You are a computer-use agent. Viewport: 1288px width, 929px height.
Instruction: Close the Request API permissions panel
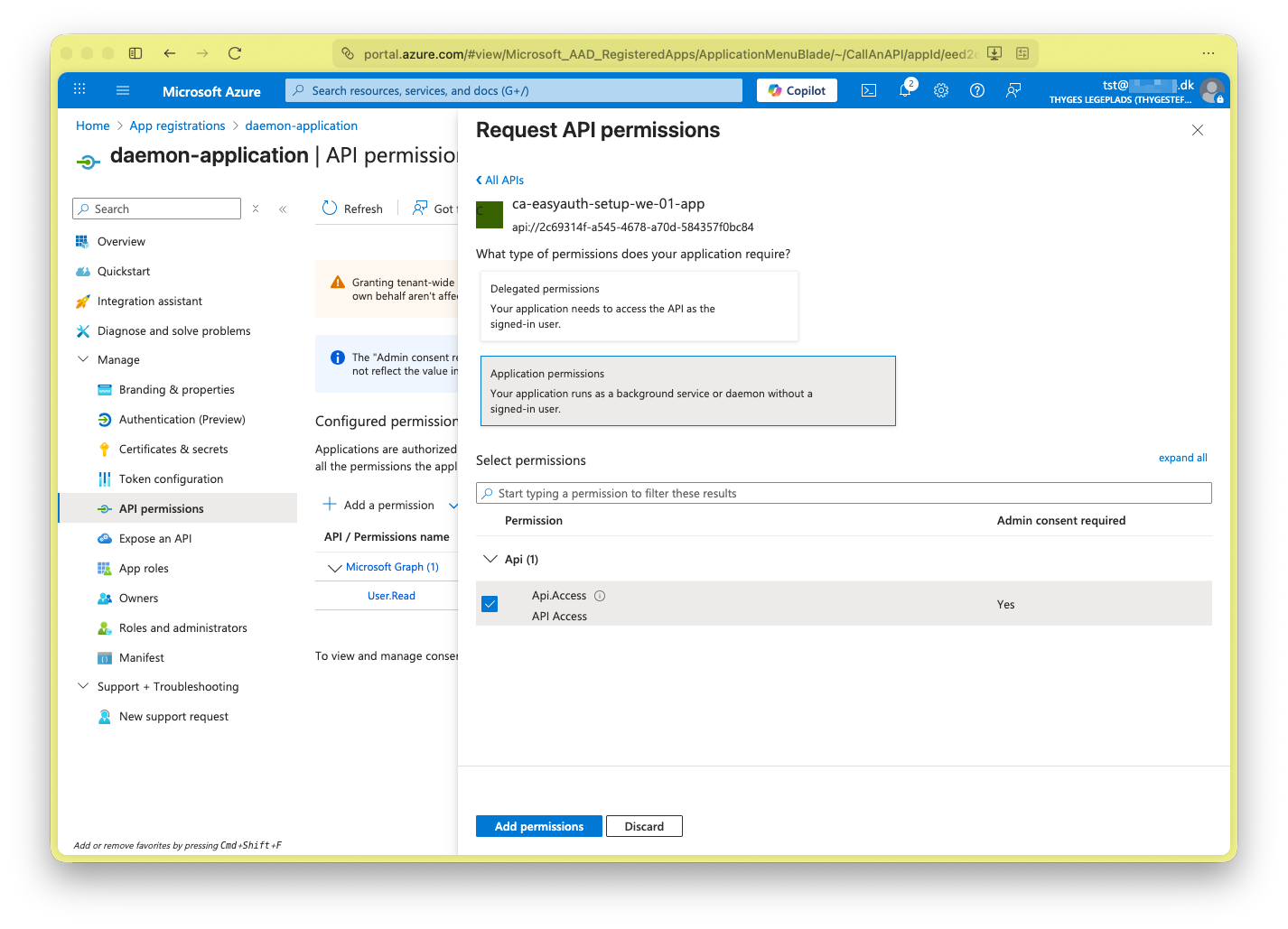[x=1198, y=130]
